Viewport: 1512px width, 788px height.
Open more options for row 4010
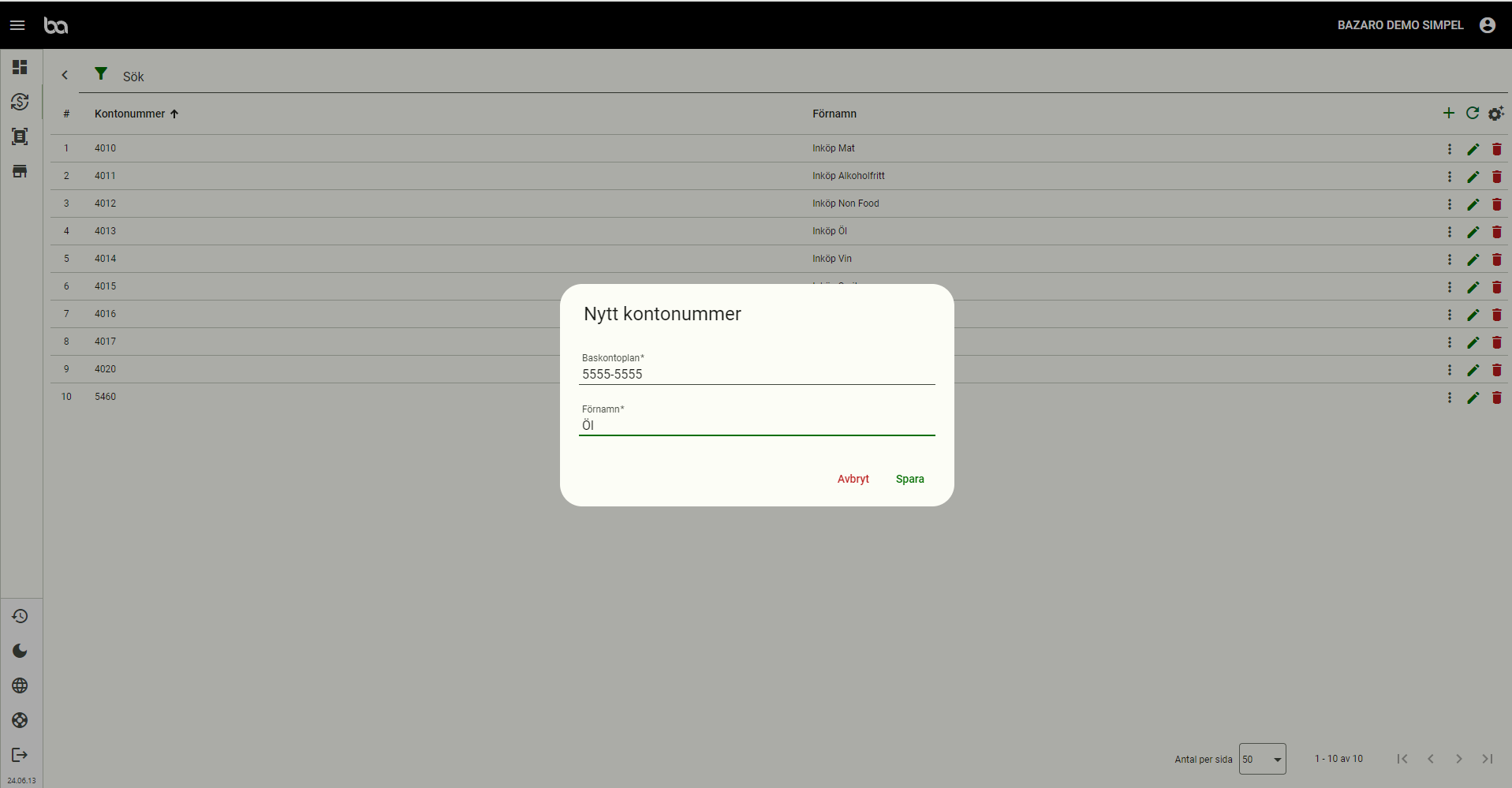tap(1450, 149)
